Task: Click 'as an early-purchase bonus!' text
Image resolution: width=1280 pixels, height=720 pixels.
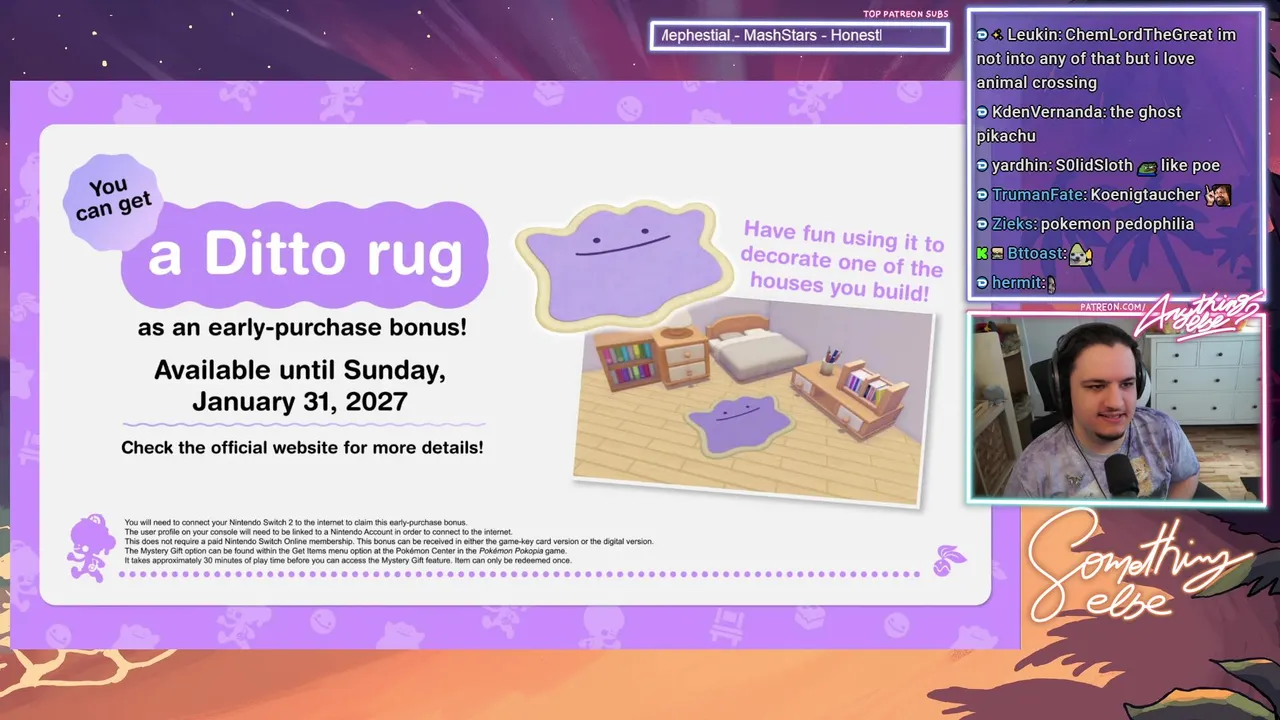Action: point(302,328)
